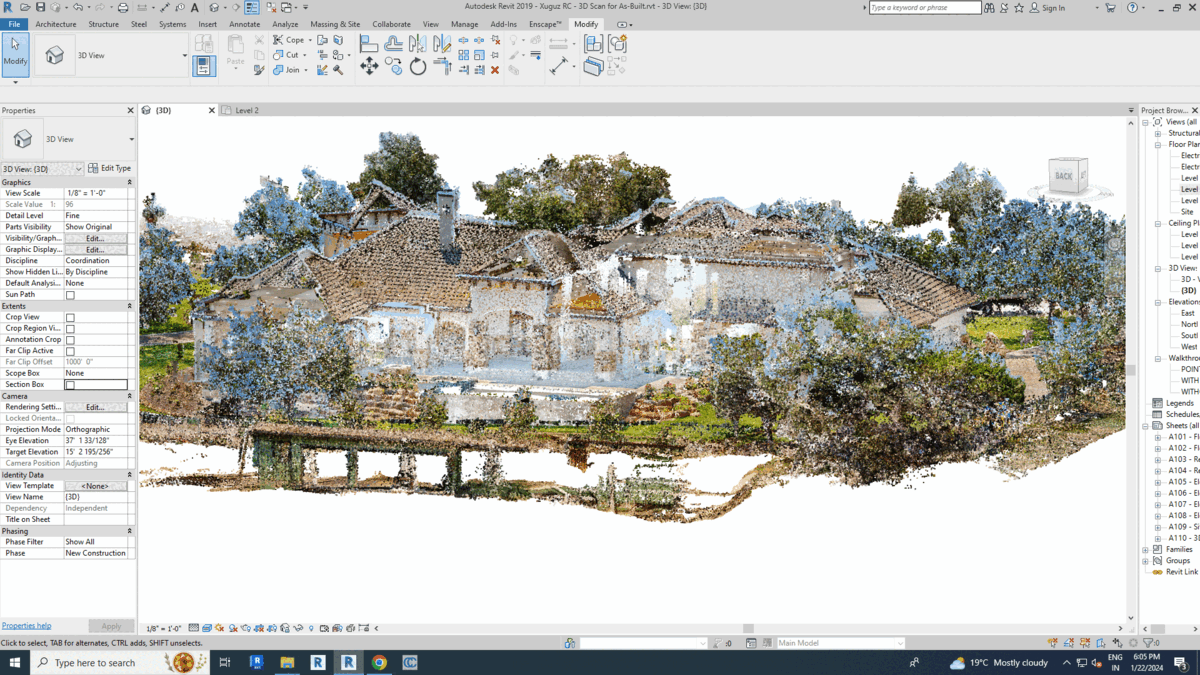Viewport: 1200px width, 675px height.
Task: Open the Join geometry dropdown arrow
Action: tap(304, 70)
